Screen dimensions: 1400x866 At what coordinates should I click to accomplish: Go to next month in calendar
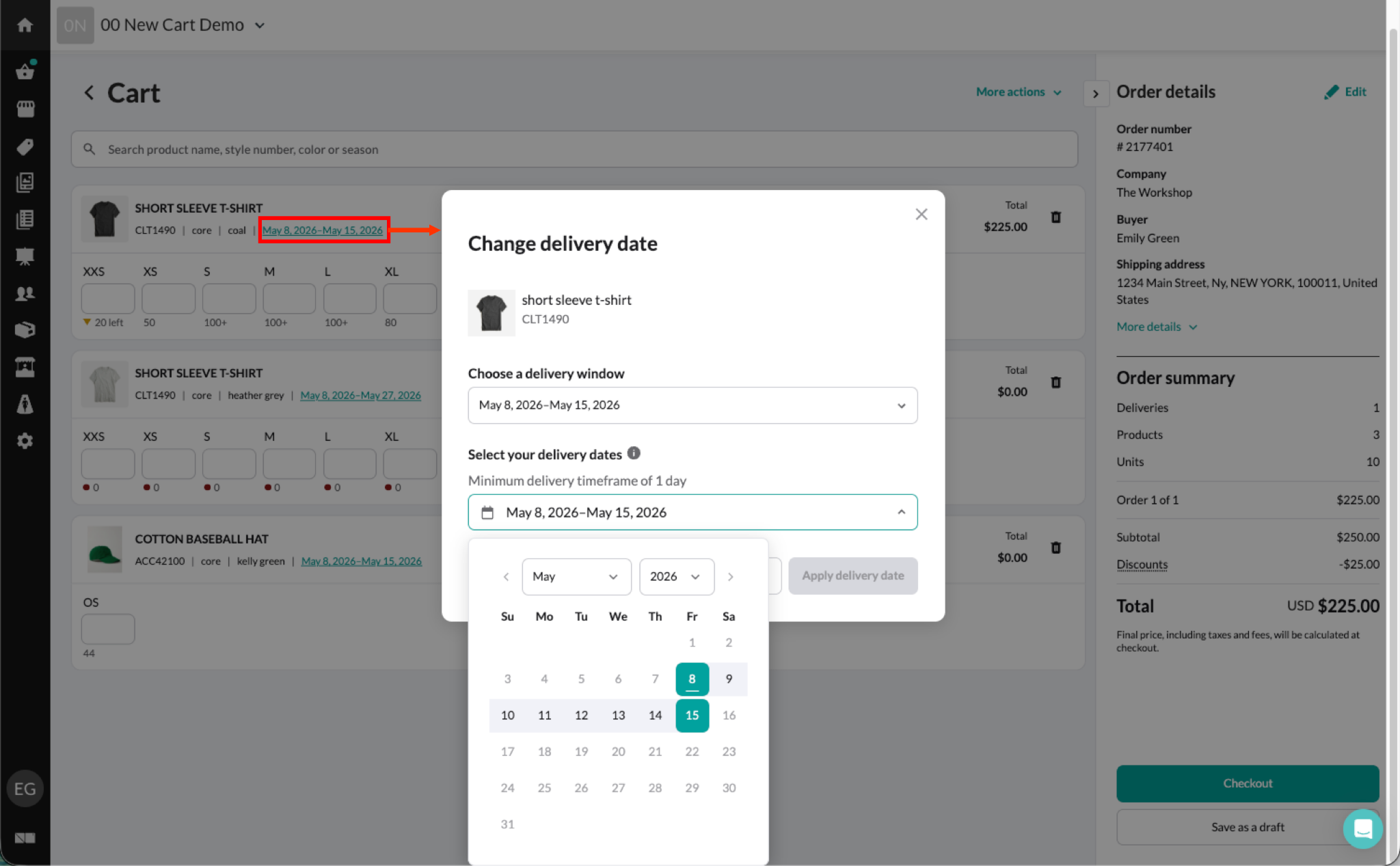730,577
